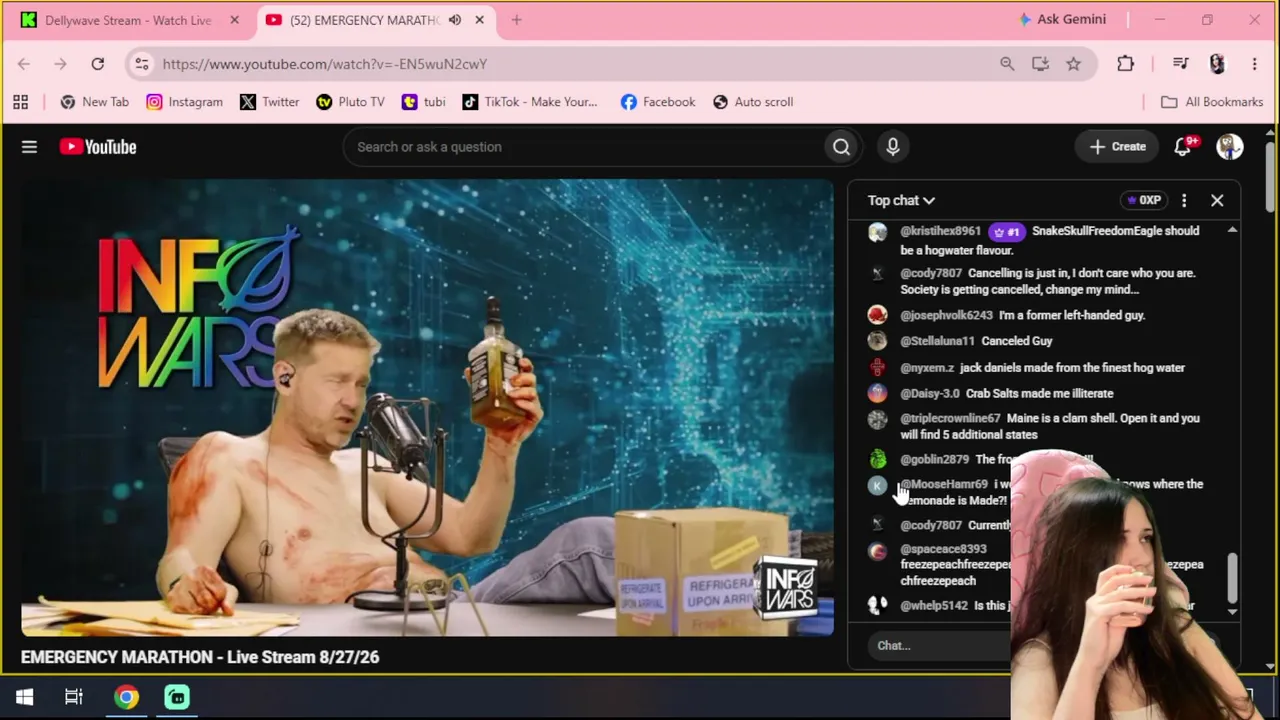Open the TikTok bookmark
Image resolution: width=1280 pixels, height=720 pixels.
[529, 102]
